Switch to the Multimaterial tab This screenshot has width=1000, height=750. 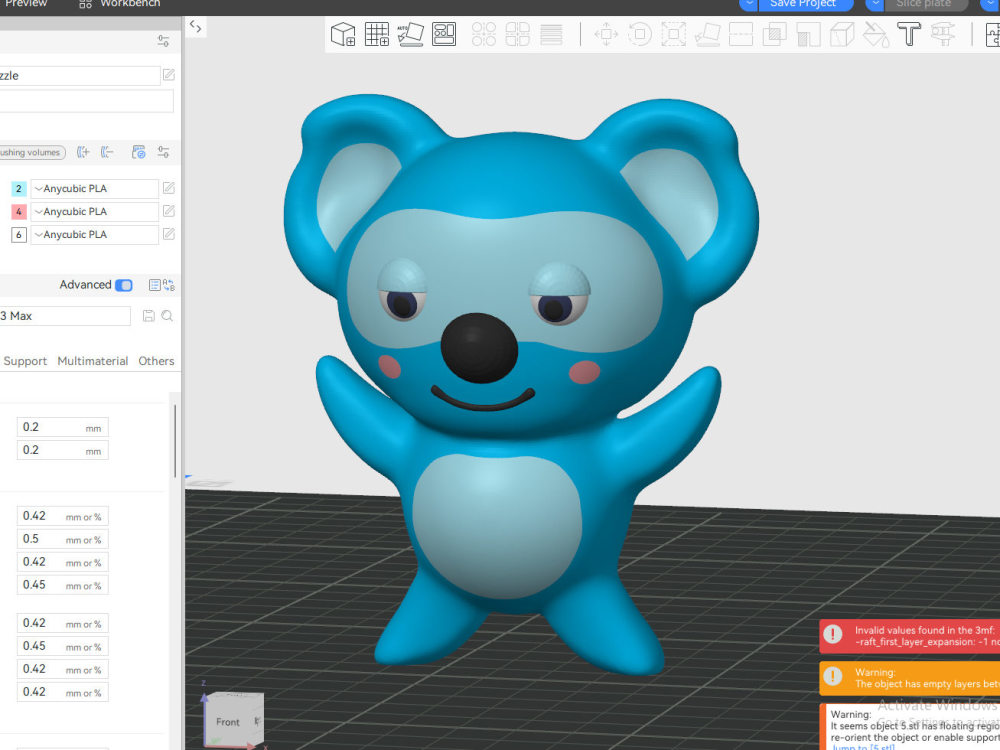click(92, 361)
